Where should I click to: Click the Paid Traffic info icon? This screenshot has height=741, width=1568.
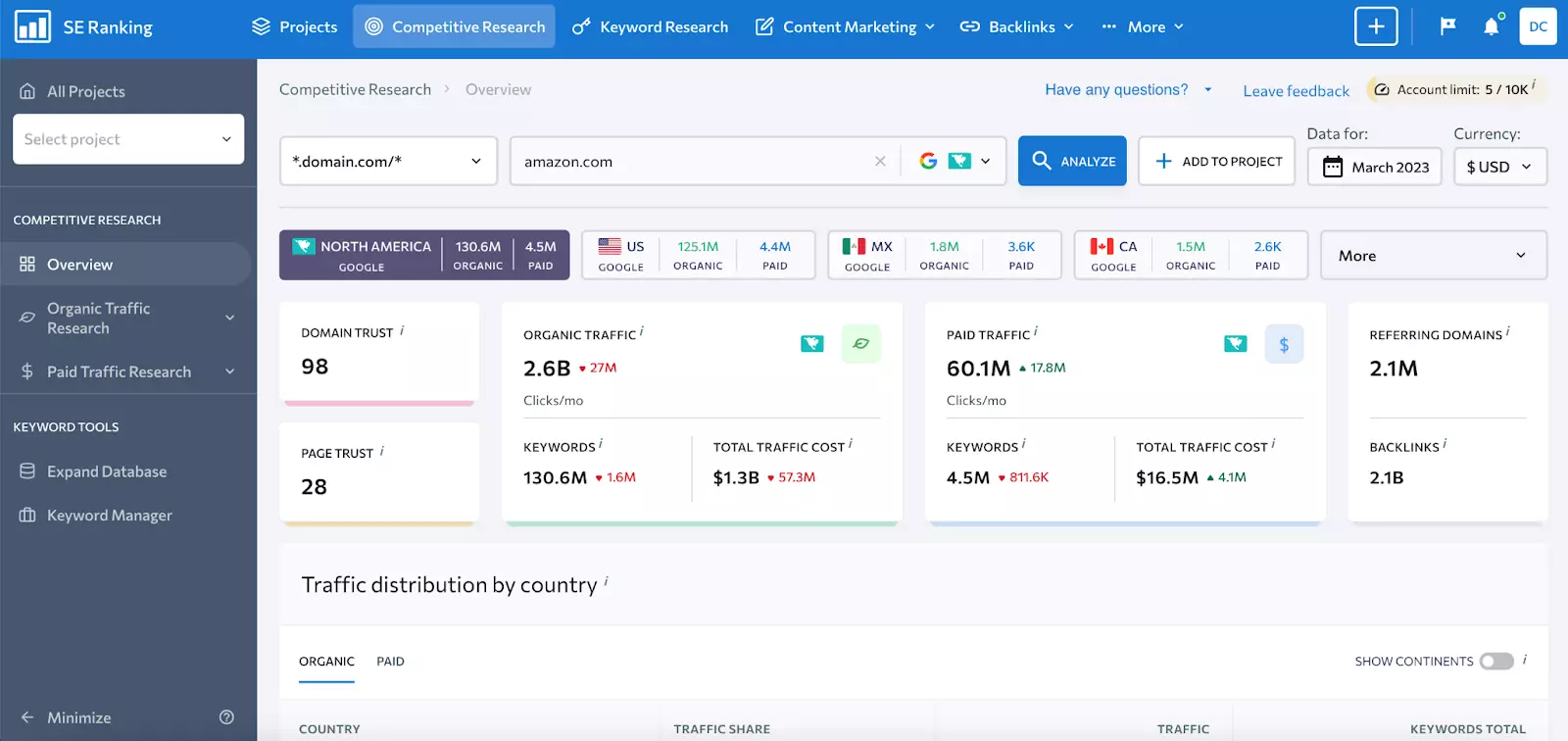click(x=1036, y=332)
